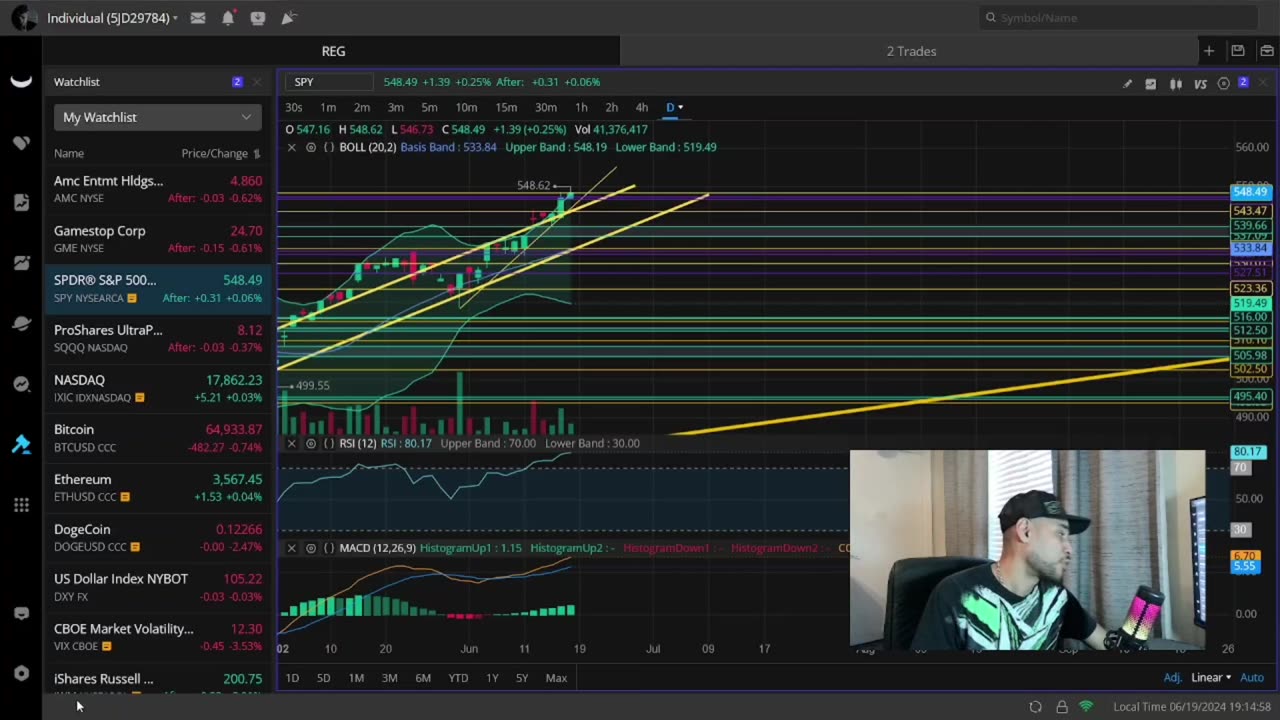The height and width of the screenshot is (720, 1280).
Task: Open the Individual account dropdown
Action: pyautogui.click(x=112, y=18)
